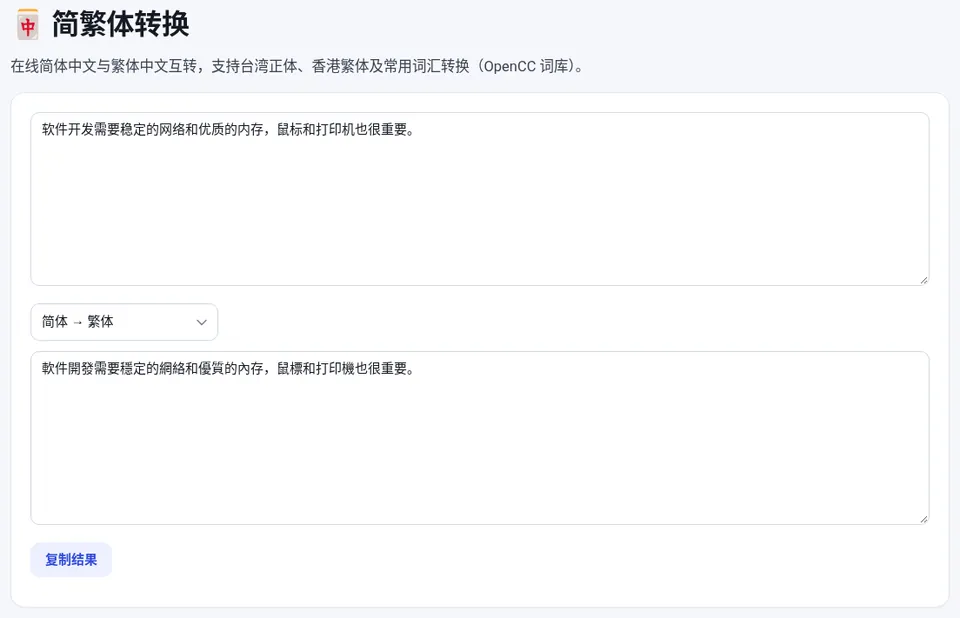The image size is (960, 618).
Task: Open the 简体 → 繁体 conversion dropdown
Action: 124,322
